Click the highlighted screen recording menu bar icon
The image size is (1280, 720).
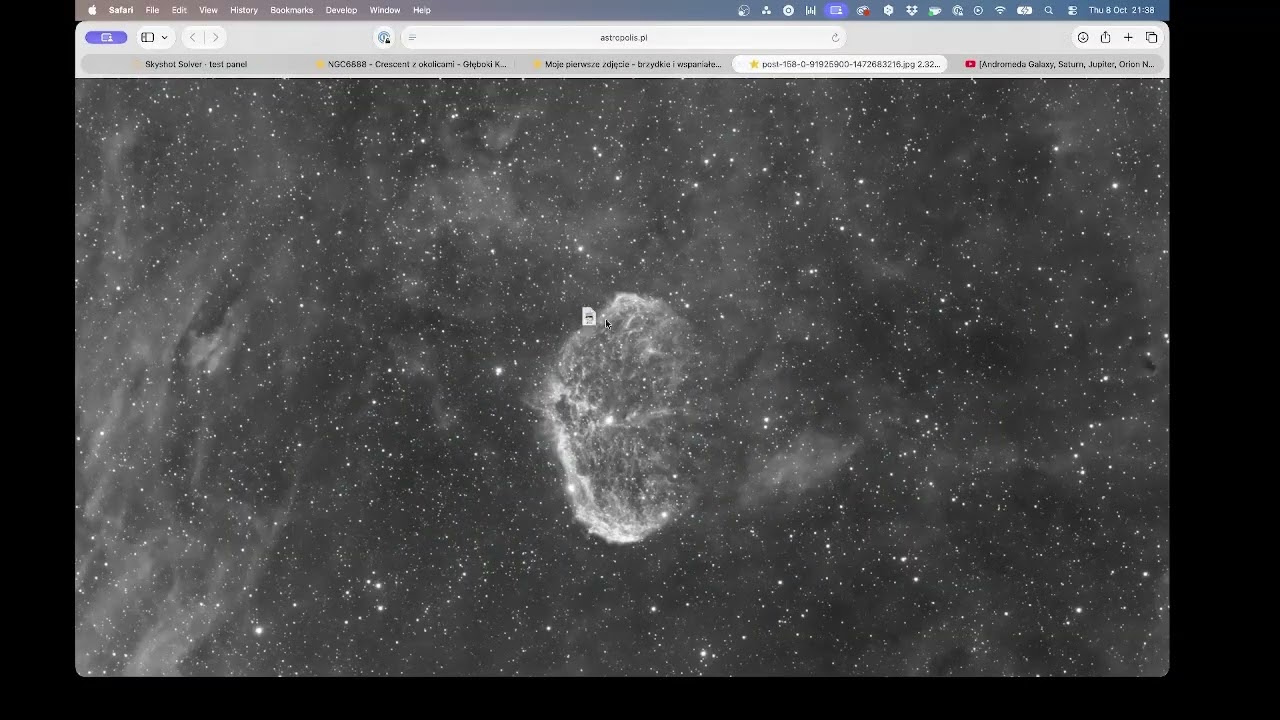(836, 10)
